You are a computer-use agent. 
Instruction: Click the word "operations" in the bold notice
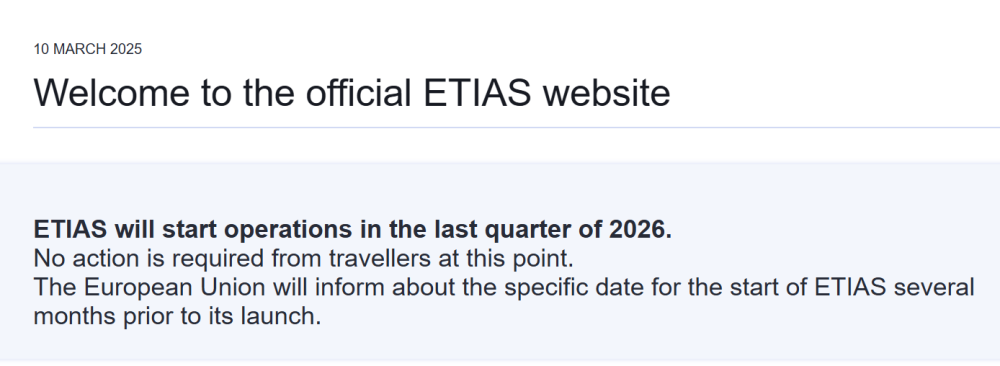[x=290, y=230]
